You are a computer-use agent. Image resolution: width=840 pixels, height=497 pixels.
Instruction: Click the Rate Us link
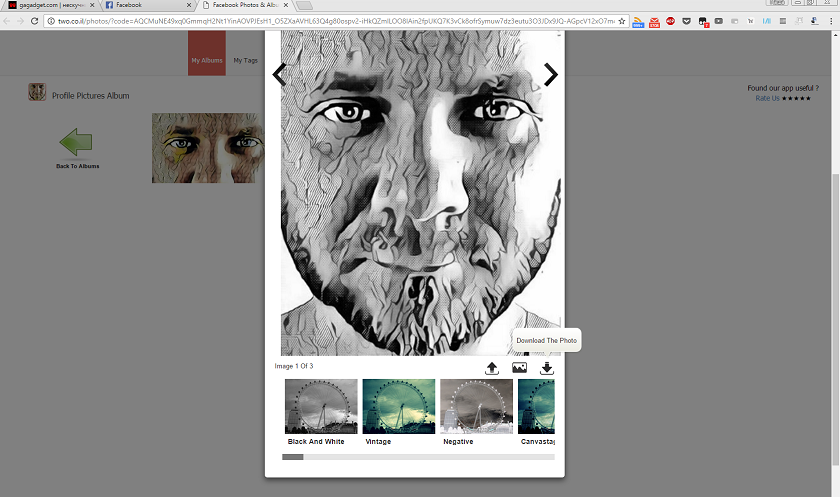pyautogui.click(x=767, y=98)
